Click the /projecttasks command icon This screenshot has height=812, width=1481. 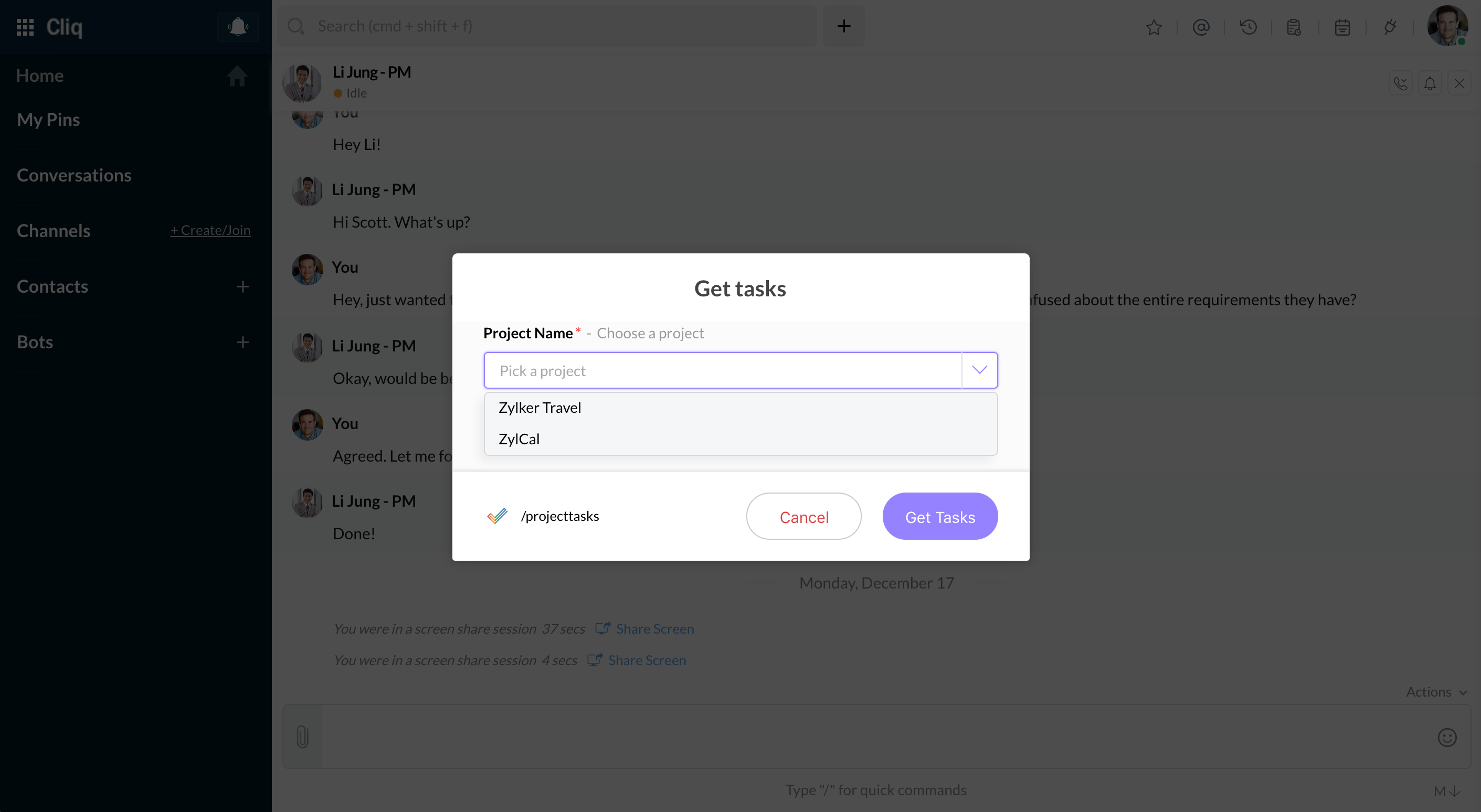point(497,516)
